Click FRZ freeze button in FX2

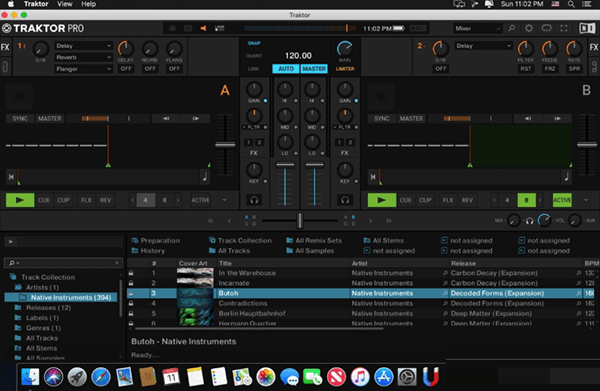pyautogui.click(x=550, y=69)
